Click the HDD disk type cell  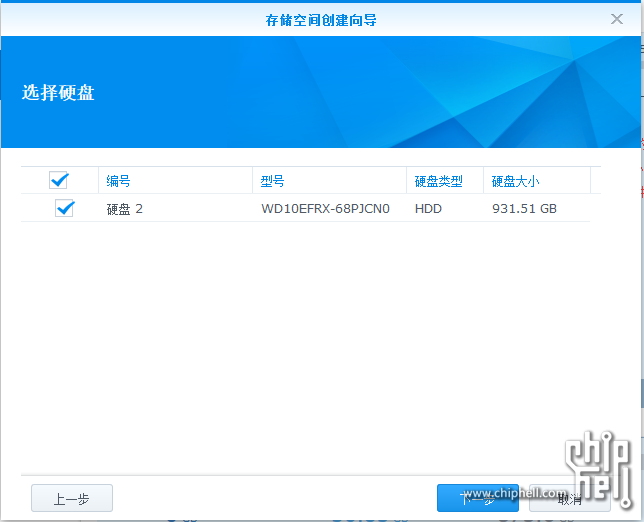point(428,209)
